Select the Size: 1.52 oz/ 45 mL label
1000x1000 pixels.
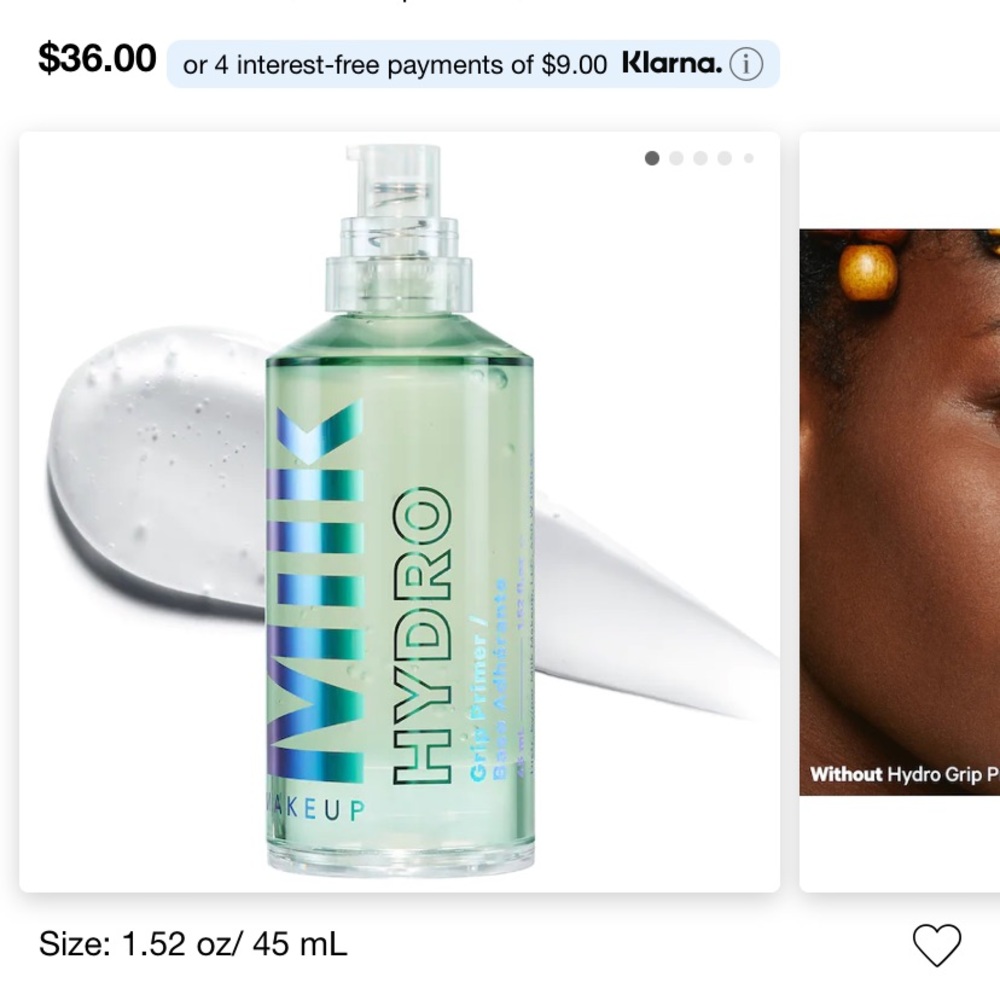(193, 944)
